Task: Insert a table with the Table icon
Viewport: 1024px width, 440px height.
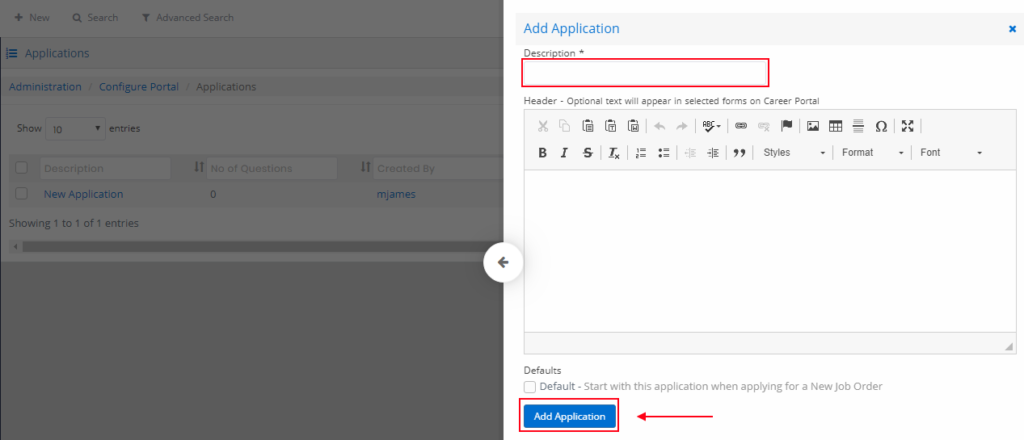Action: 835,126
